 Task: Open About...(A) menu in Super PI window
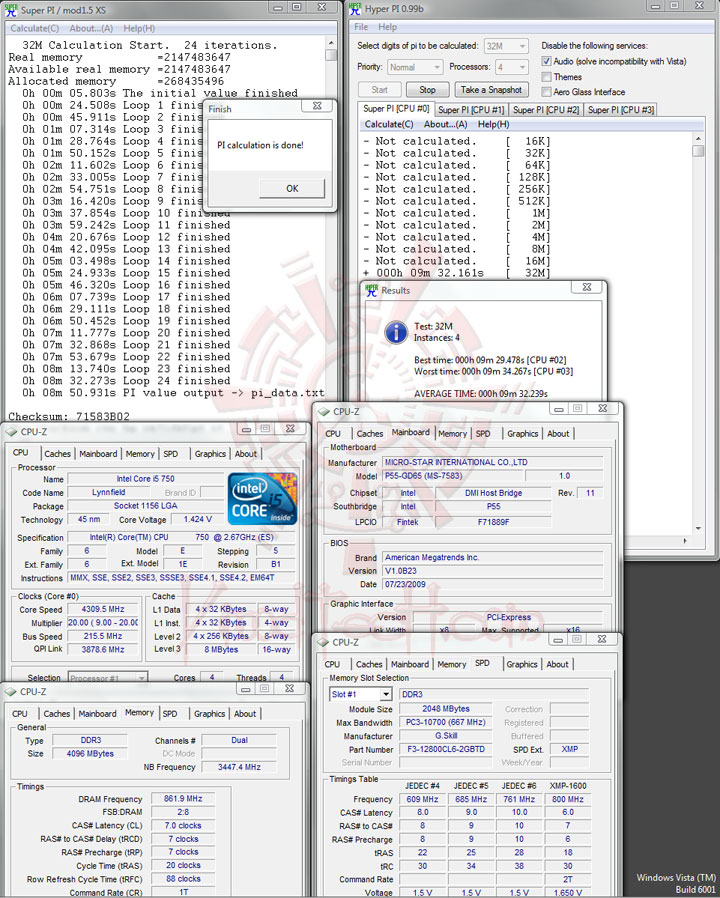coord(91,28)
